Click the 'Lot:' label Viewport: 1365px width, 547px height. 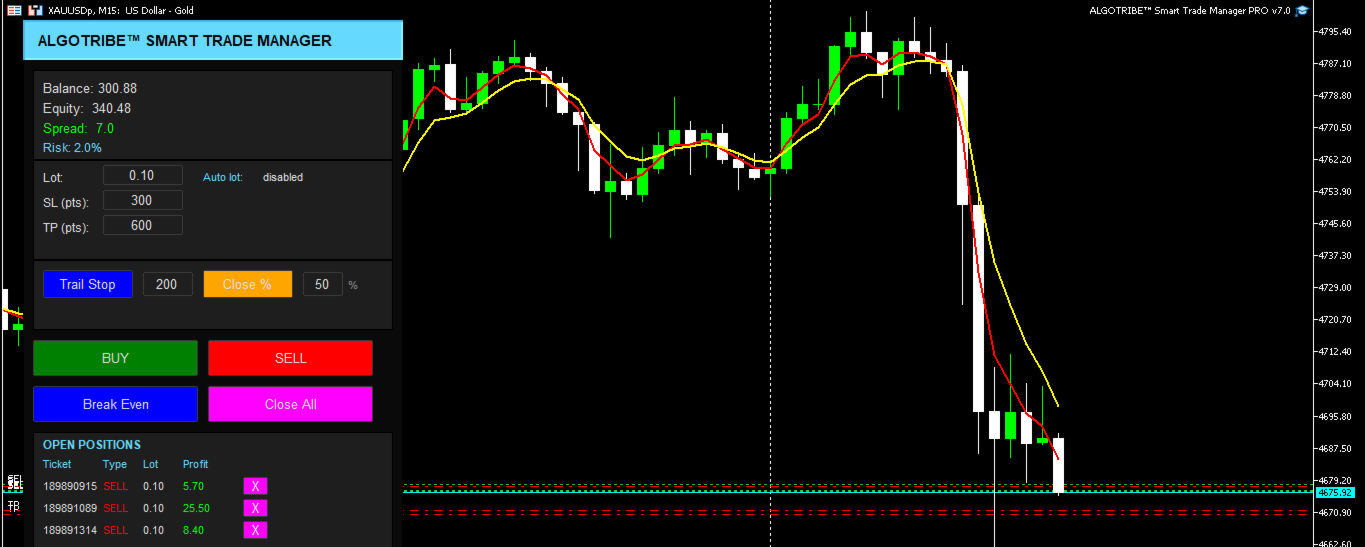(x=53, y=177)
